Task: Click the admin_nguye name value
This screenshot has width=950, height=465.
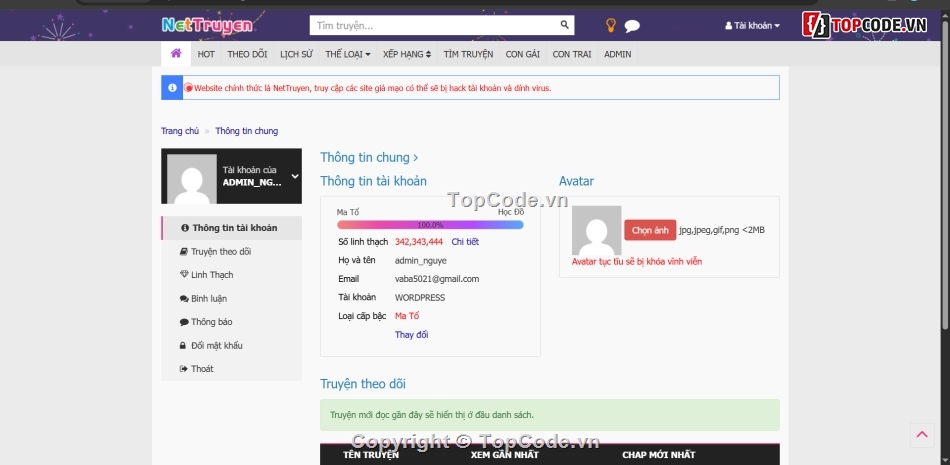Action: 420,261
